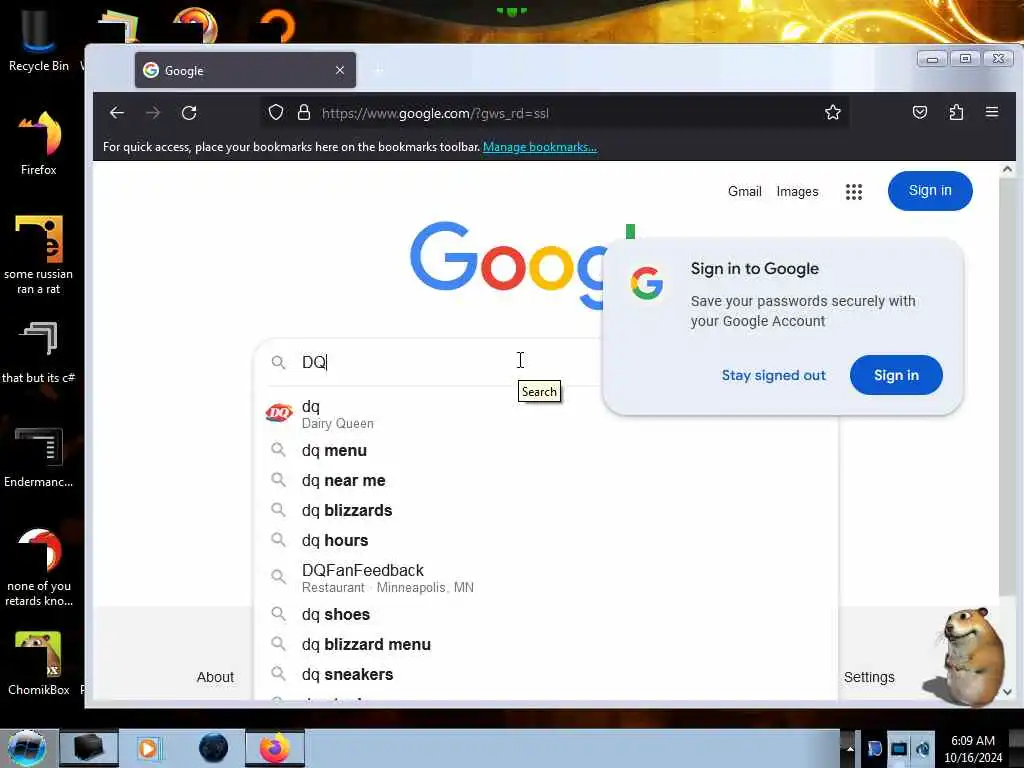The width and height of the screenshot is (1024, 768).
Task: Click the page scrollbar up arrow
Action: 1007,170
